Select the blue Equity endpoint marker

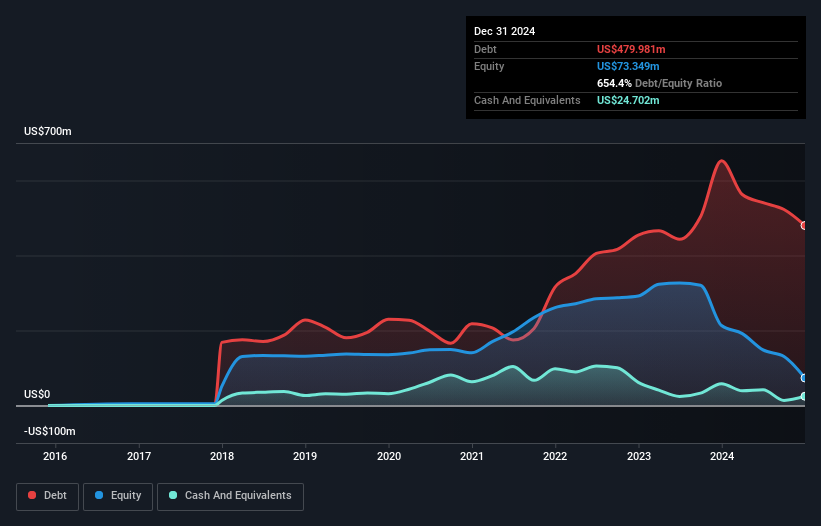[x=804, y=378]
